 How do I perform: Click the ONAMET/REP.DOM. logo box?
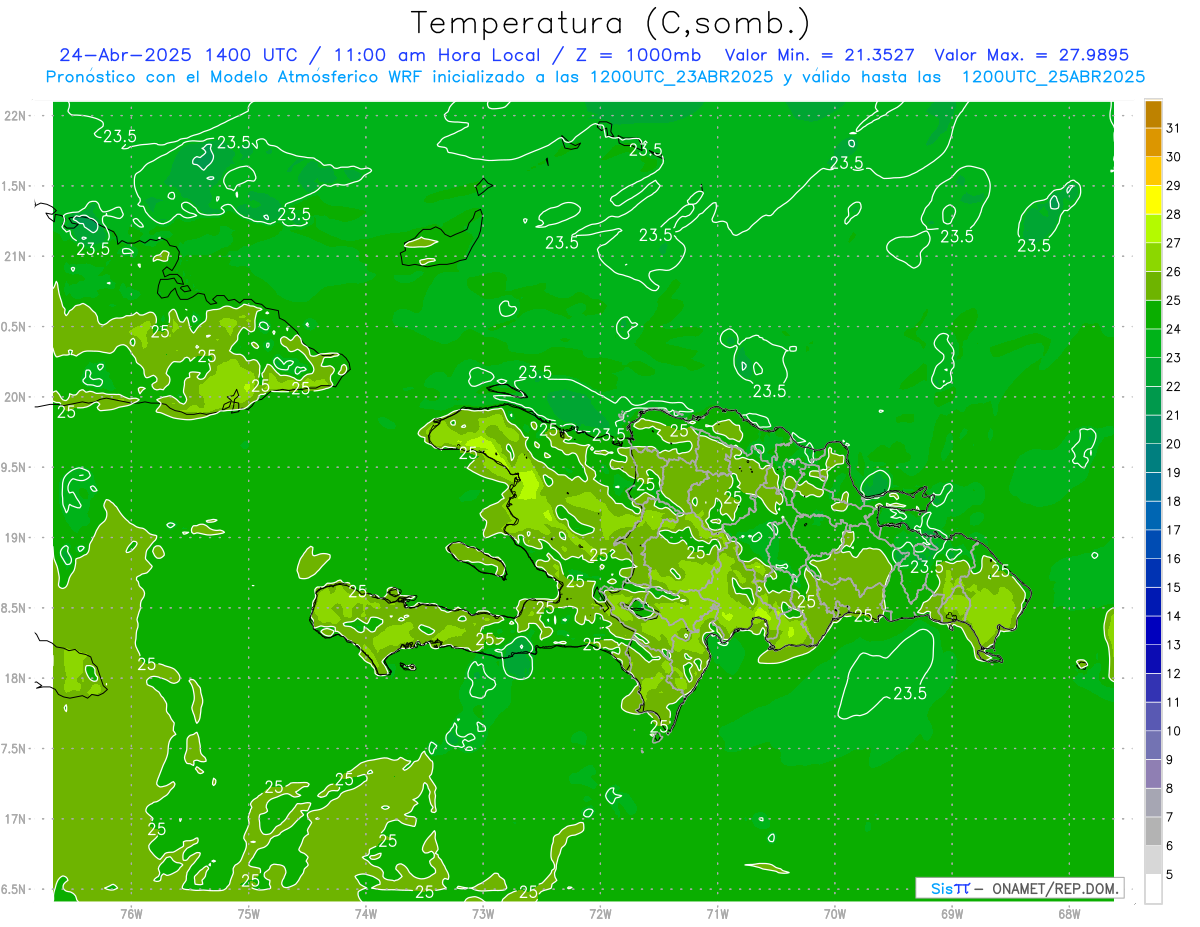coord(1019,888)
